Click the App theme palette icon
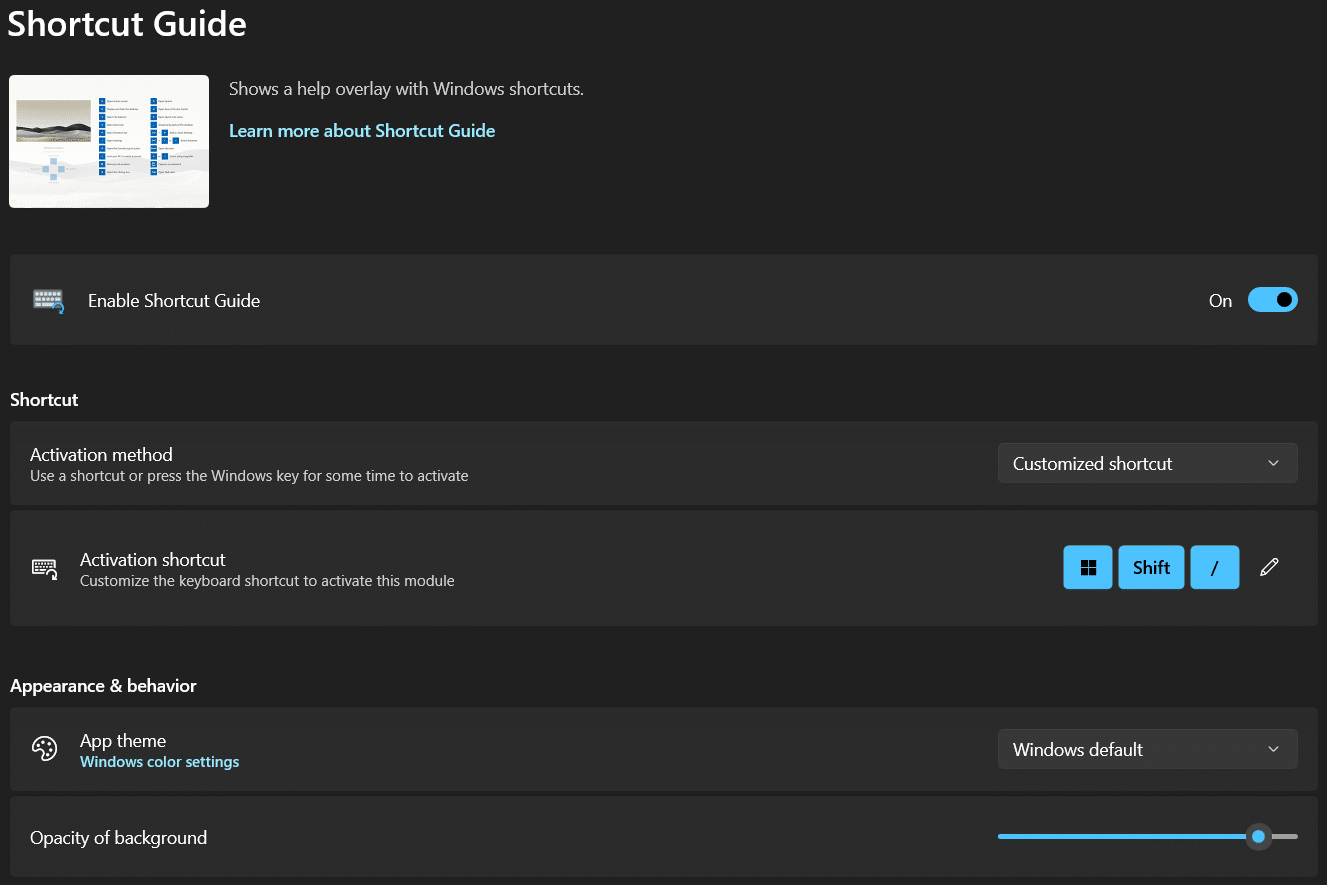The height and width of the screenshot is (885, 1327). point(44,749)
